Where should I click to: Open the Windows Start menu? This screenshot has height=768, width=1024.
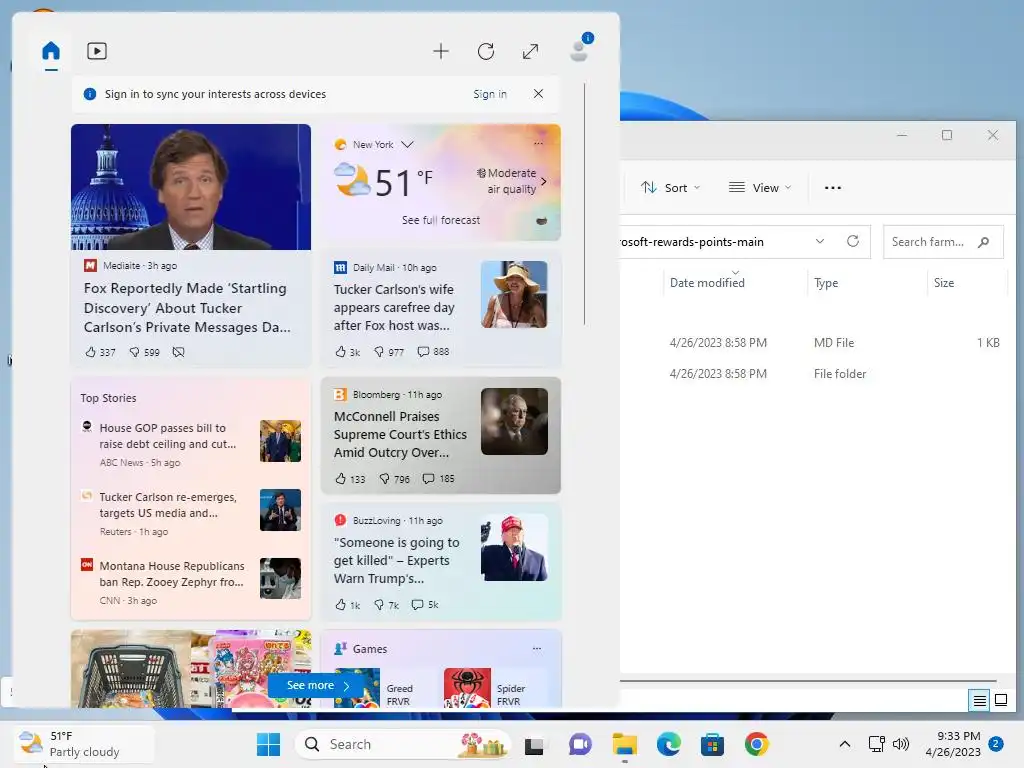coord(268,744)
